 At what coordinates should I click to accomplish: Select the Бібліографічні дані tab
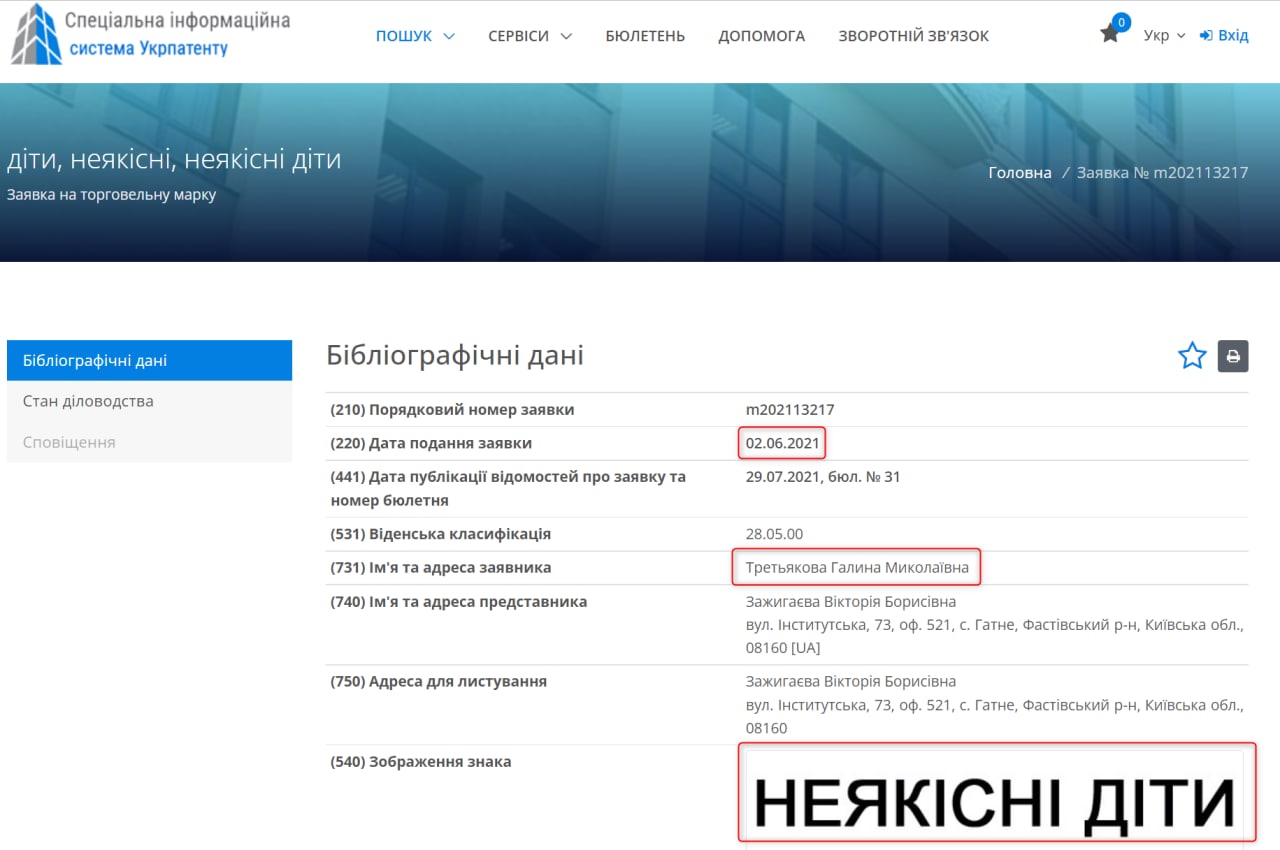149,361
